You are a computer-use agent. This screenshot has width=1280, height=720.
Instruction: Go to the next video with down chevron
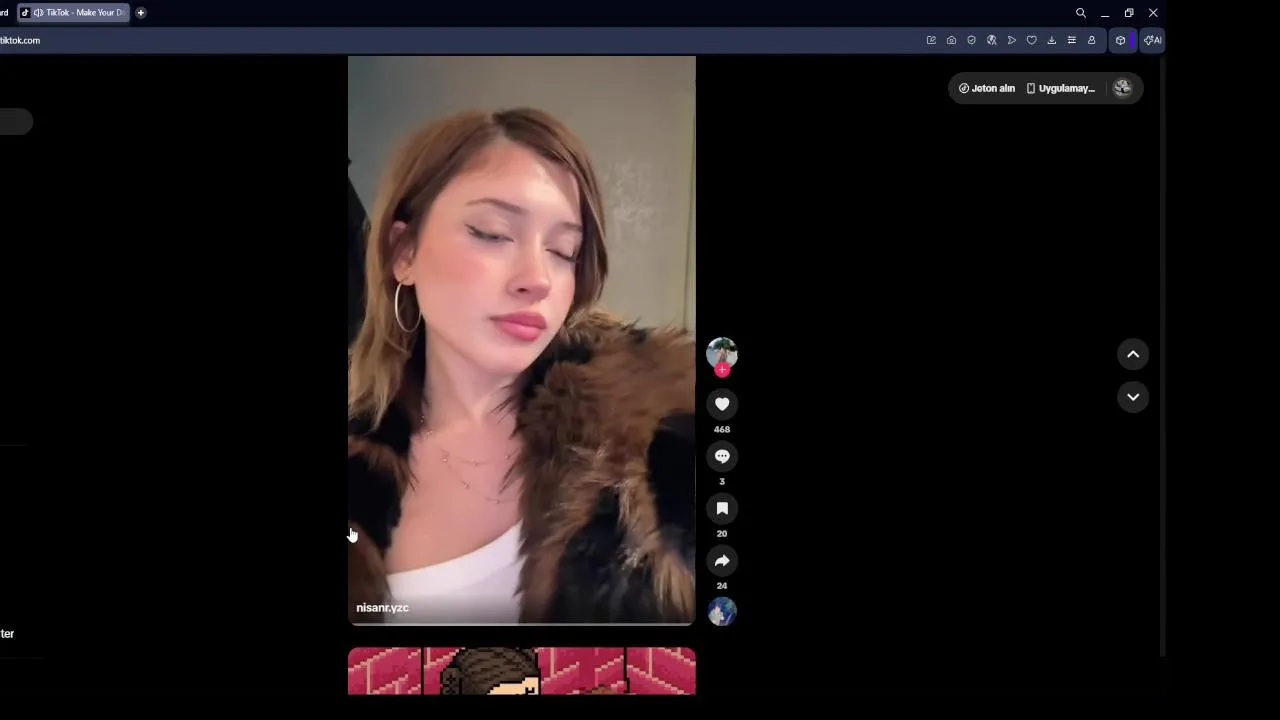pos(1133,397)
